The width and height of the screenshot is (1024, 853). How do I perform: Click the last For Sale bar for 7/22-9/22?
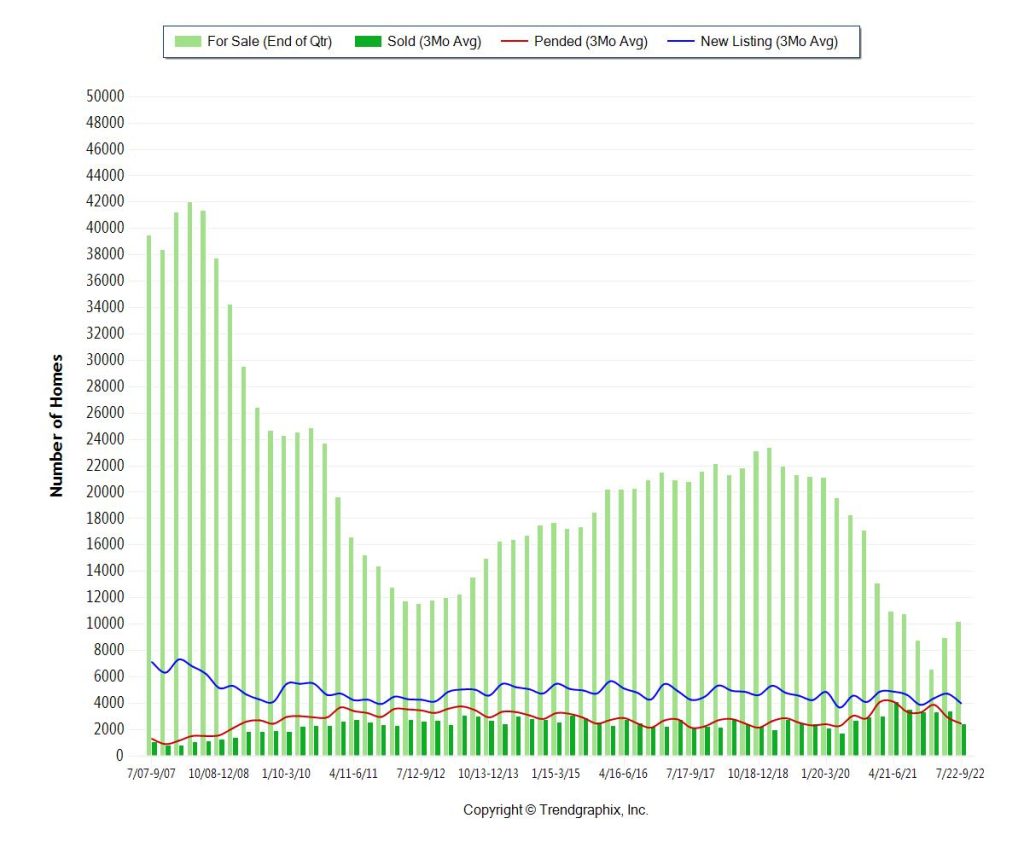click(958, 688)
